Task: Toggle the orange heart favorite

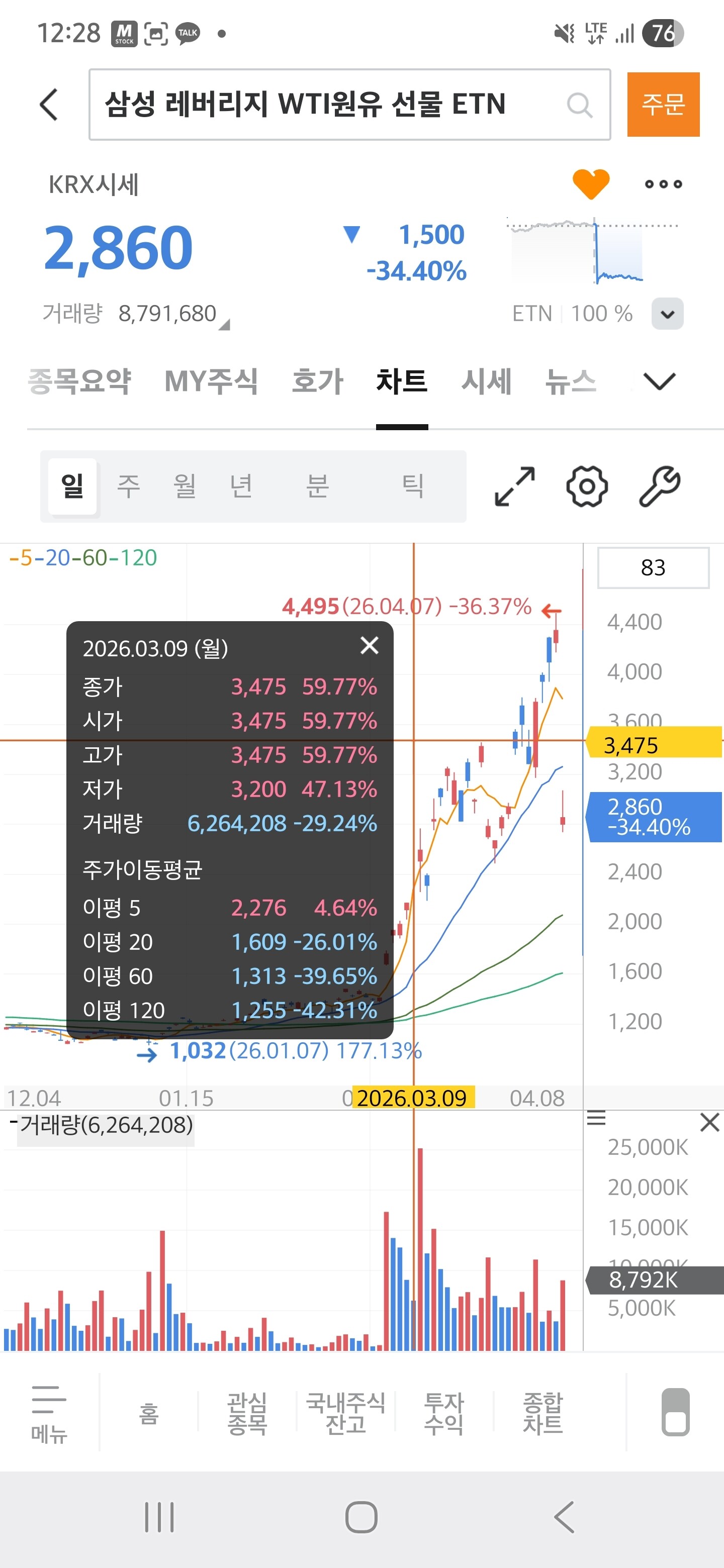Action: (590, 183)
